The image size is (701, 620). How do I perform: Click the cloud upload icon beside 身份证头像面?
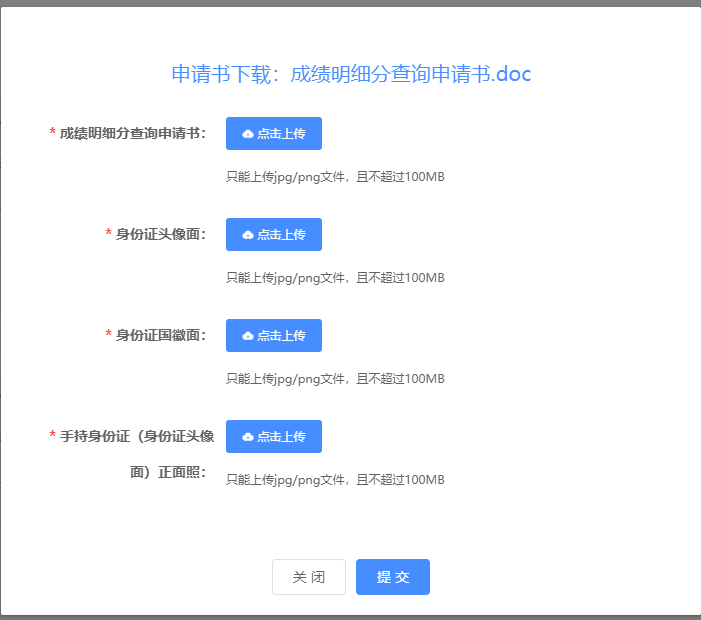pos(248,235)
